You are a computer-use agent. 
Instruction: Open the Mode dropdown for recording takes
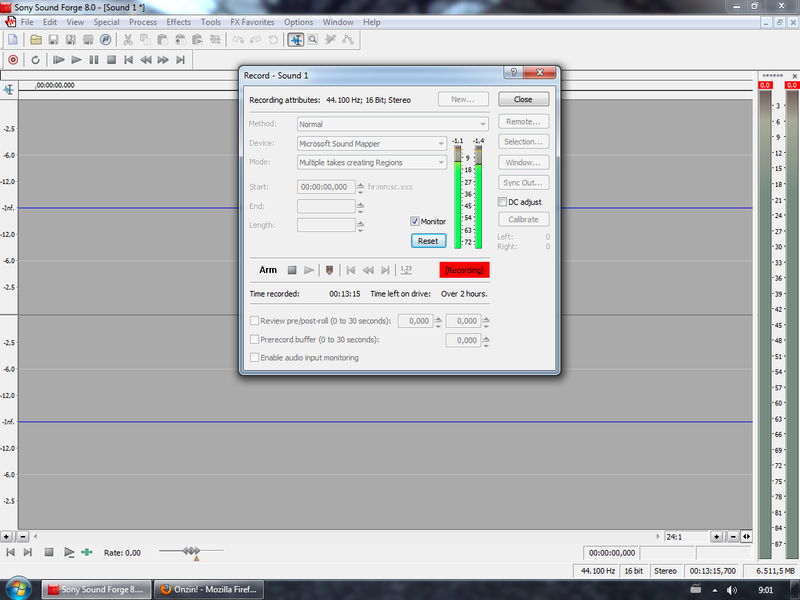(x=371, y=163)
